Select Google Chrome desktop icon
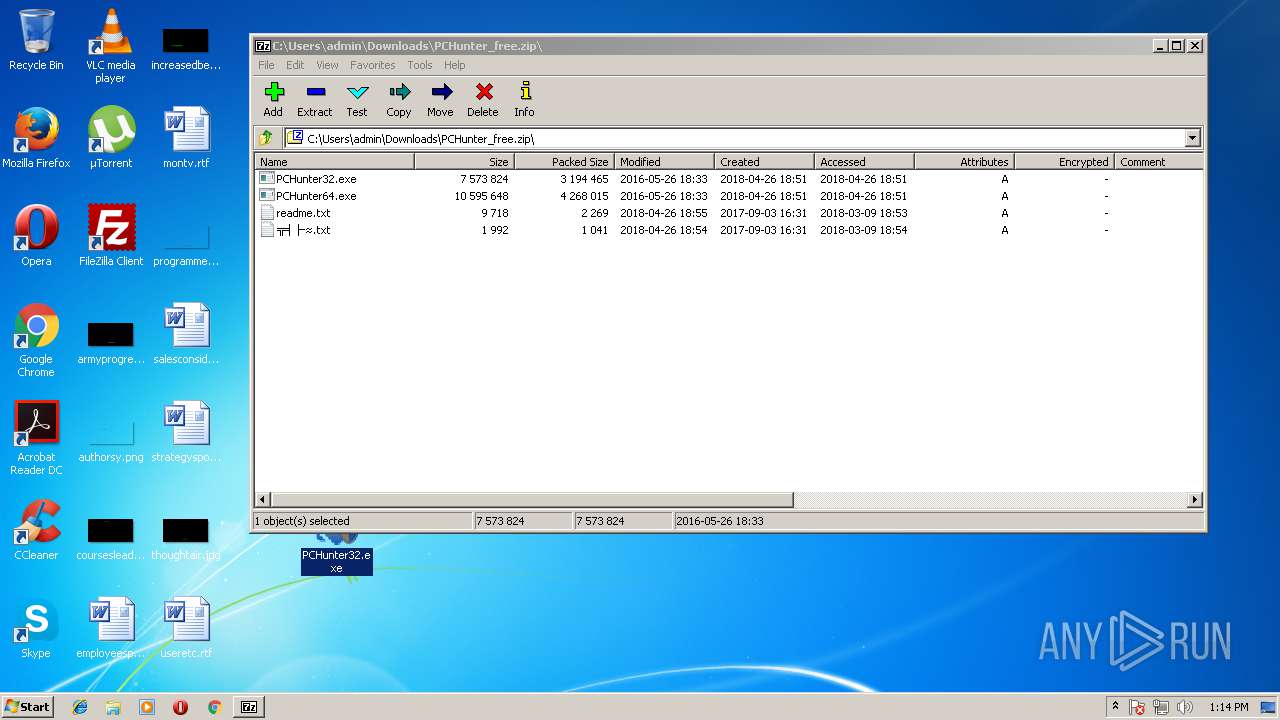Screen dimensions: 1280x720 tap(36, 340)
